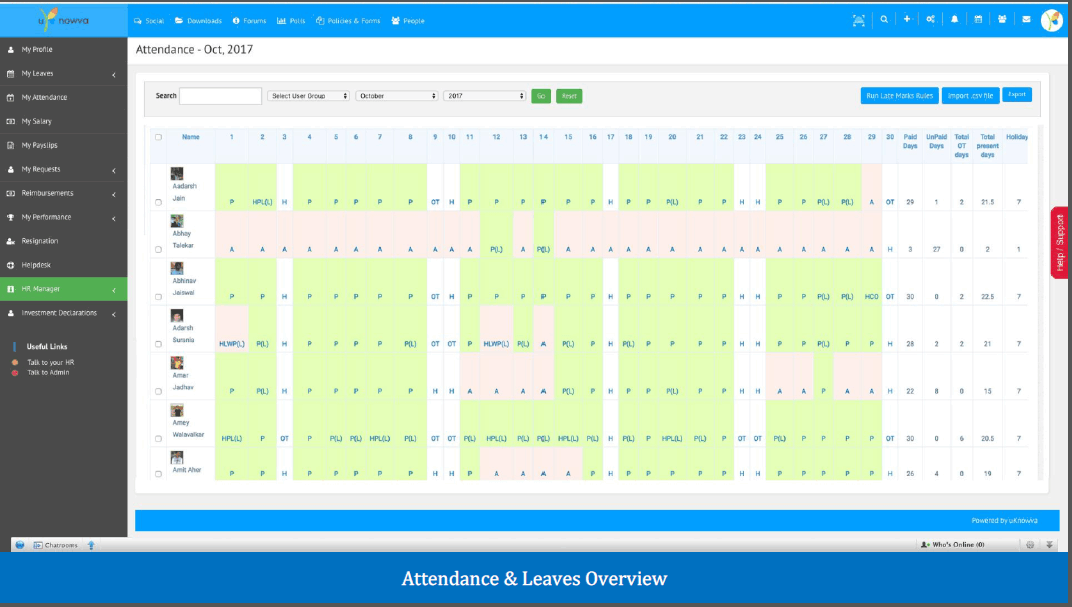Open the October month dropdown
Image resolution: width=1072 pixels, height=607 pixels.
(397, 96)
